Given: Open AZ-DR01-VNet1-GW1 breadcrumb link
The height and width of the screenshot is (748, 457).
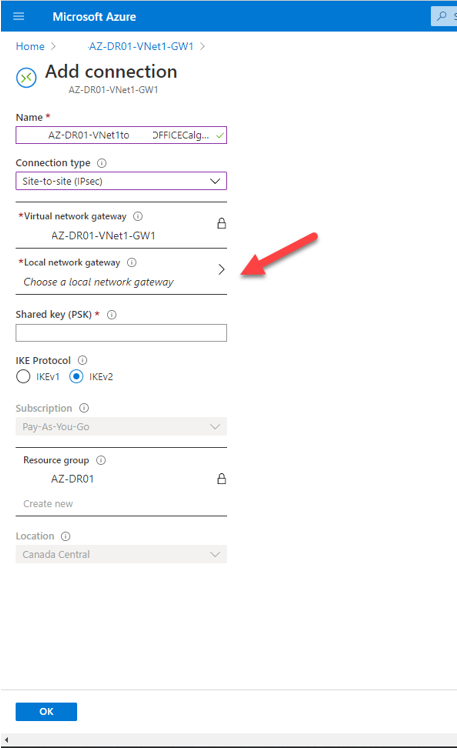Looking at the screenshot, I should pos(141,46).
